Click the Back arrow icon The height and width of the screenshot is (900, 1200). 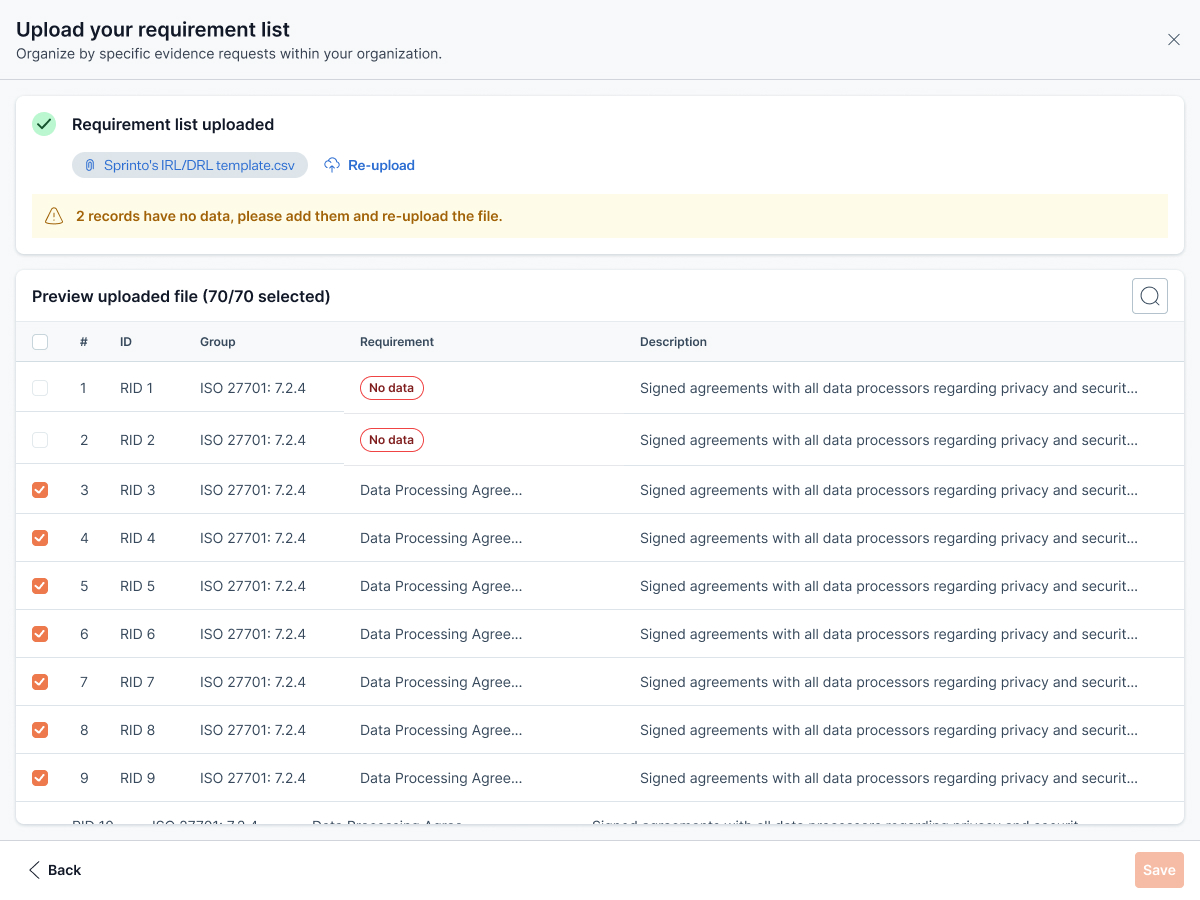coord(35,870)
